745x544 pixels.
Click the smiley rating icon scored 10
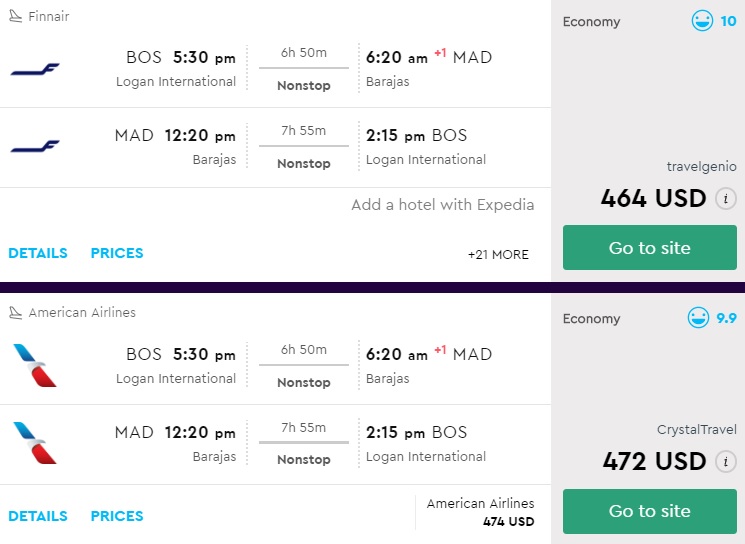(x=703, y=21)
